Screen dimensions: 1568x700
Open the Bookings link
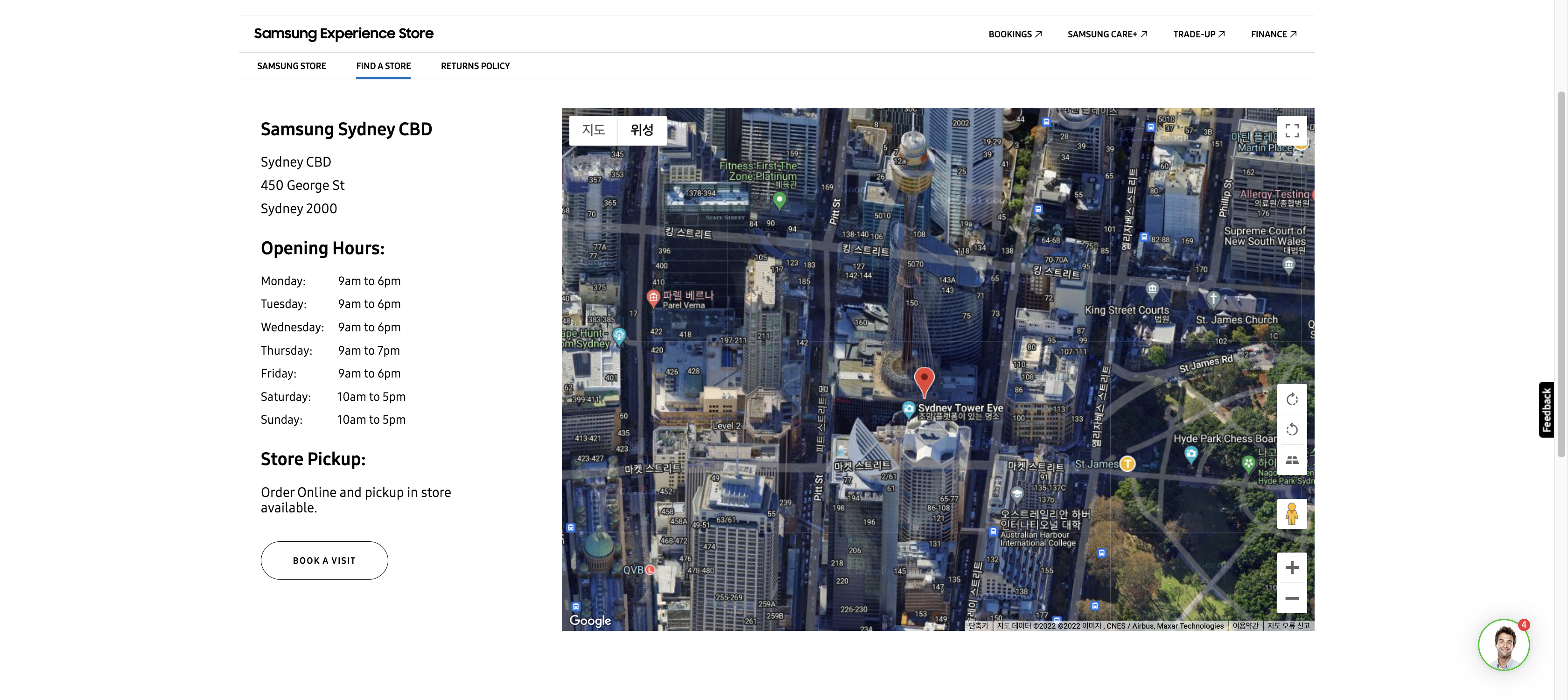coord(1015,34)
